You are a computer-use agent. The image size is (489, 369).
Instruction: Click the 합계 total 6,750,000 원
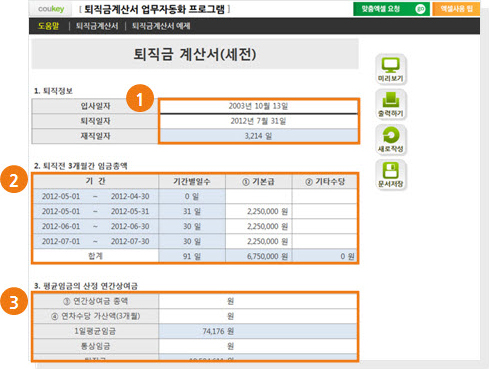tap(259, 256)
